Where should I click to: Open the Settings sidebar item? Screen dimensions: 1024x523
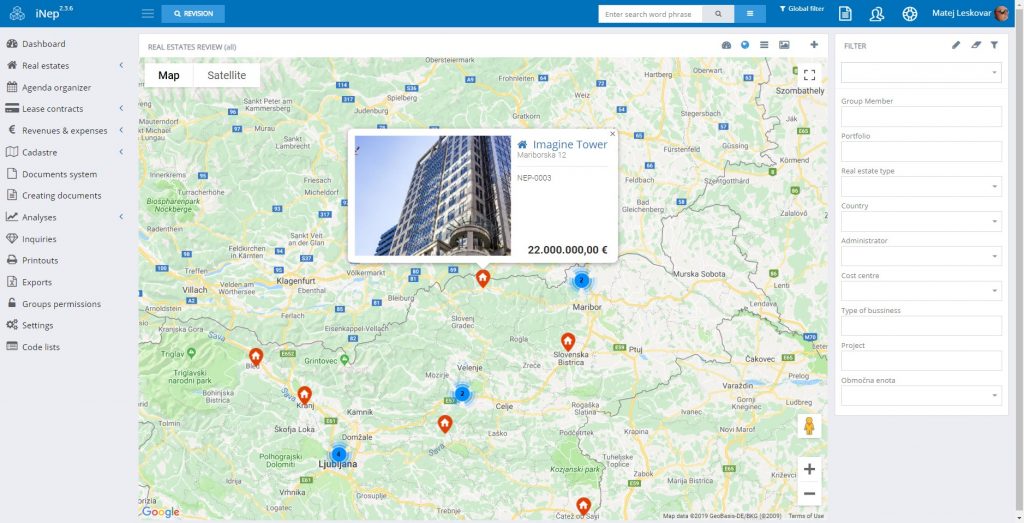point(29,325)
